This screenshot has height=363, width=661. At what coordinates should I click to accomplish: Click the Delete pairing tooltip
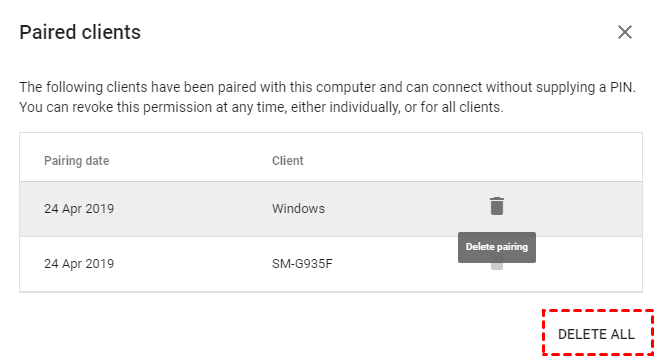point(497,247)
